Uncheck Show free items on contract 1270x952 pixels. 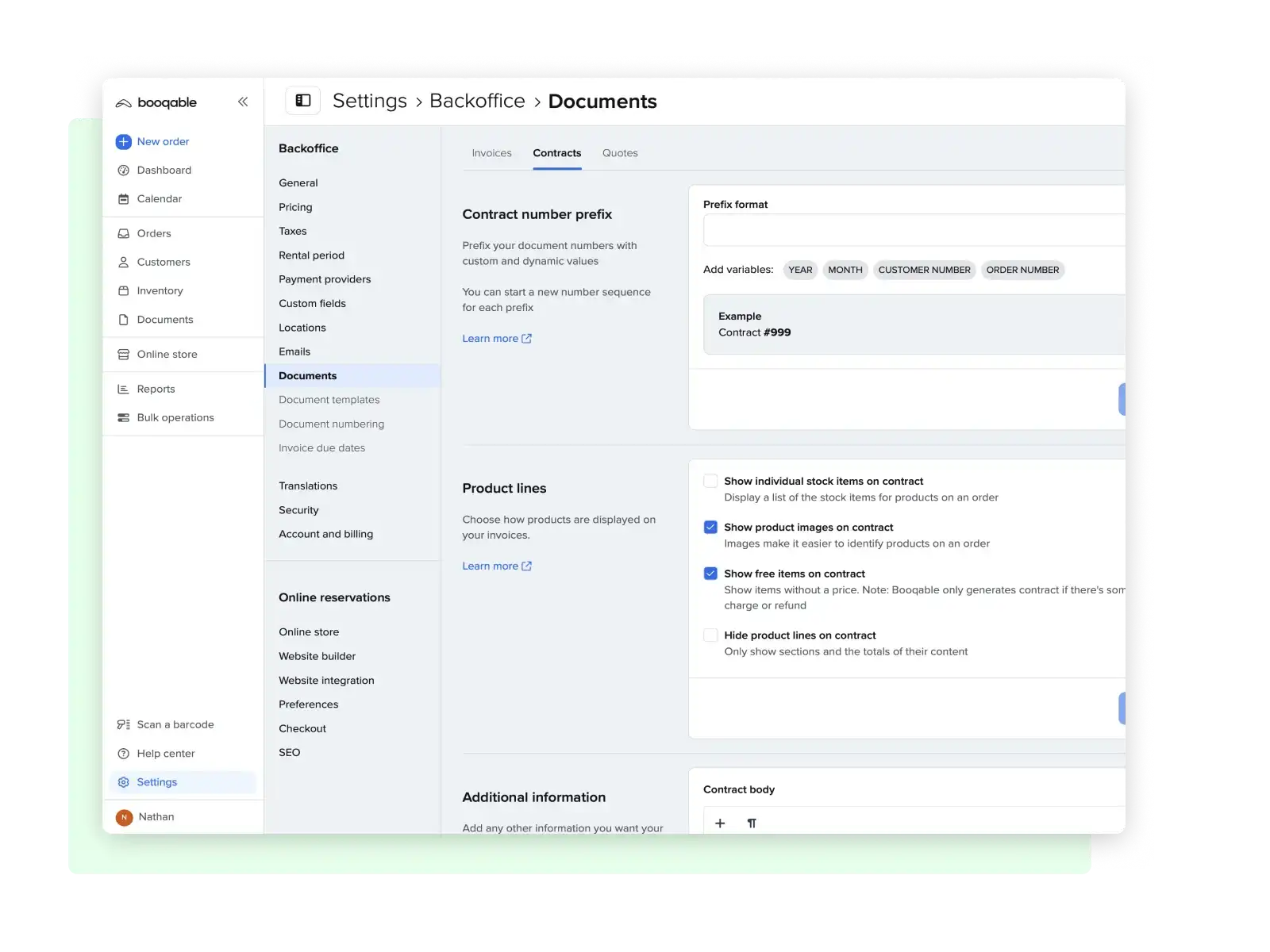click(710, 574)
